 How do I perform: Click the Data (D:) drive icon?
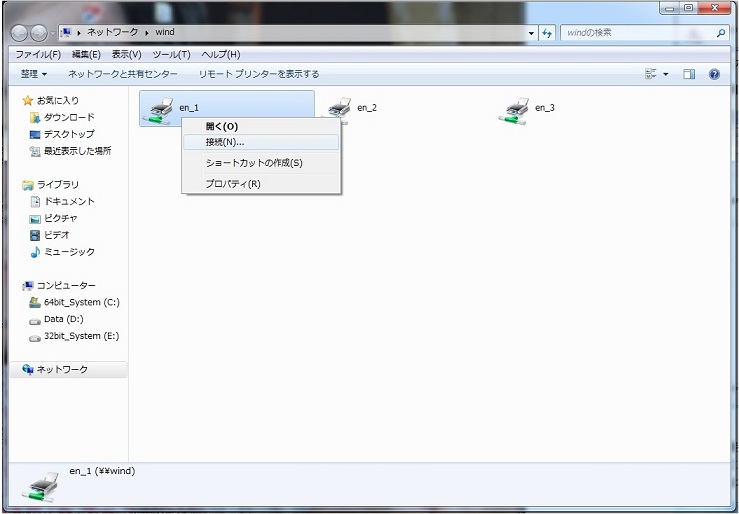35,321
